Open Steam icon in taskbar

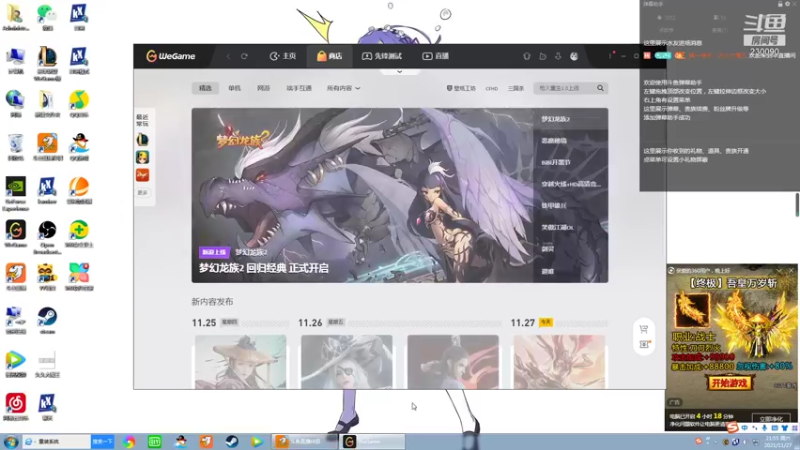click(232, 441)
